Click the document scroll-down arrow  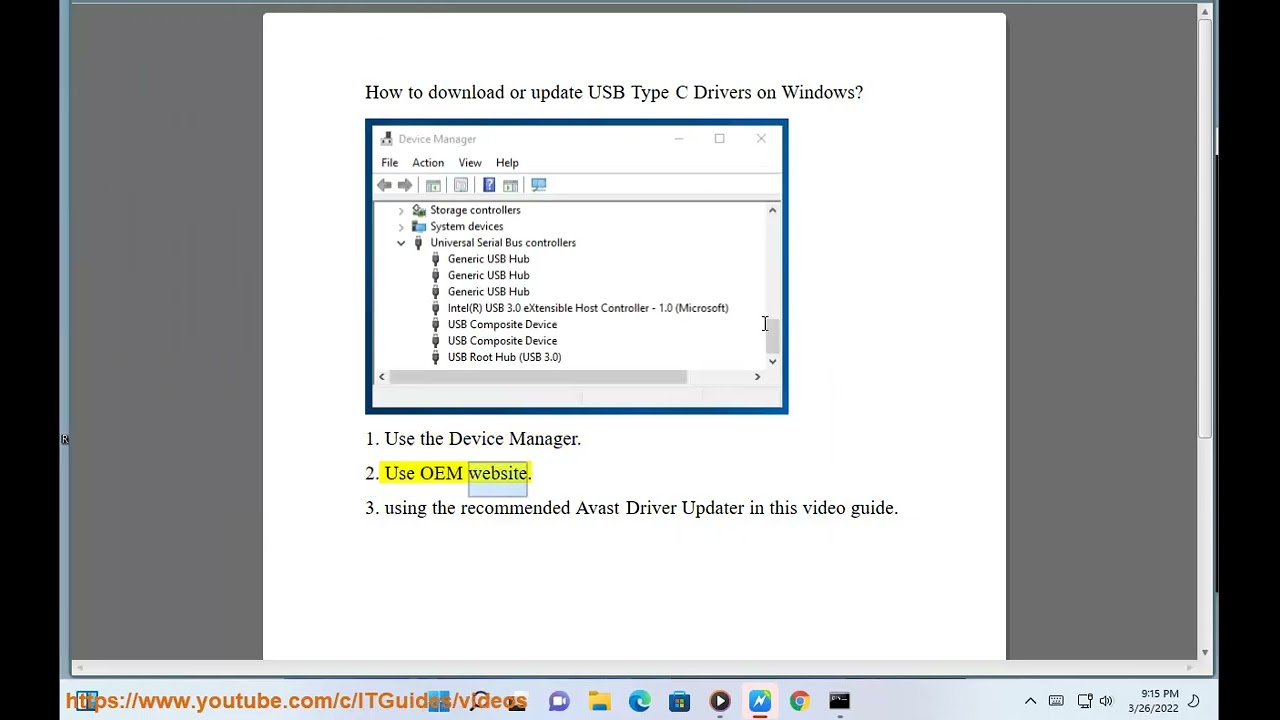1205,653
